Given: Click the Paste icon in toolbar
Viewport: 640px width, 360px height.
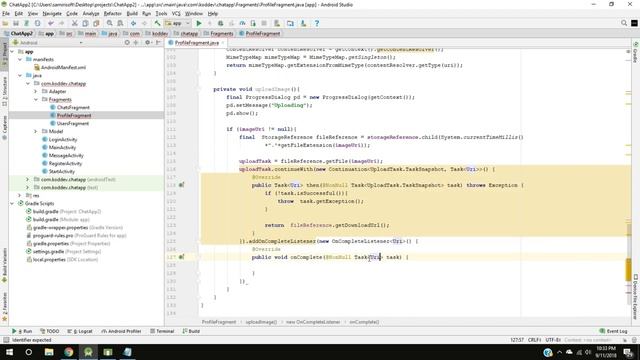Looking at the screenshot, I should click(x=96, y=23).
